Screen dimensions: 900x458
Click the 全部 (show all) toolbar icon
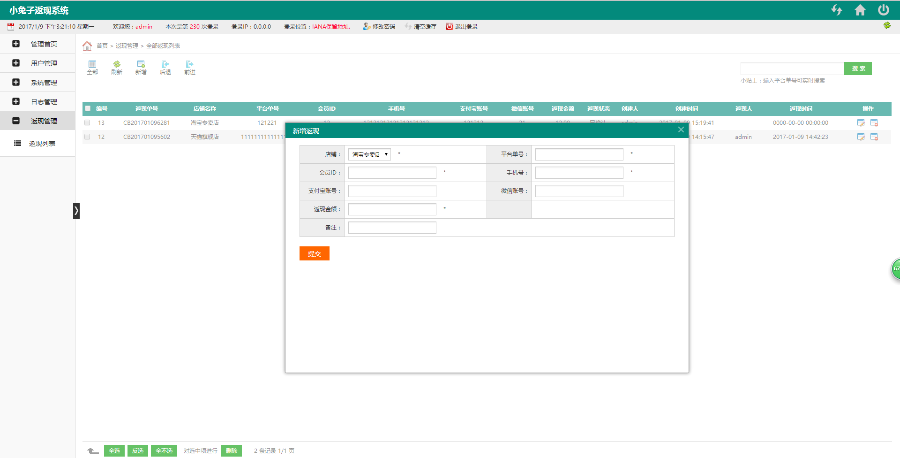(92, 67)
